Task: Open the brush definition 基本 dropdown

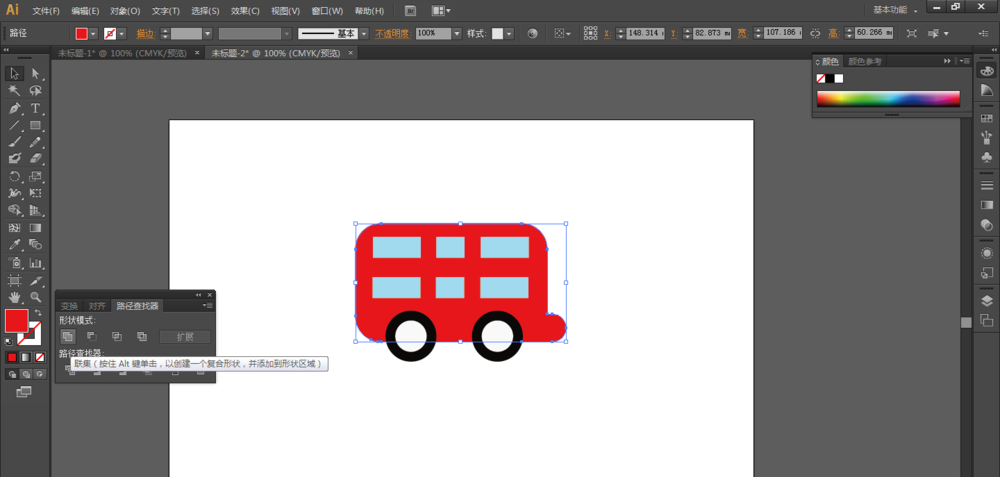Action: tap(364, 33)
